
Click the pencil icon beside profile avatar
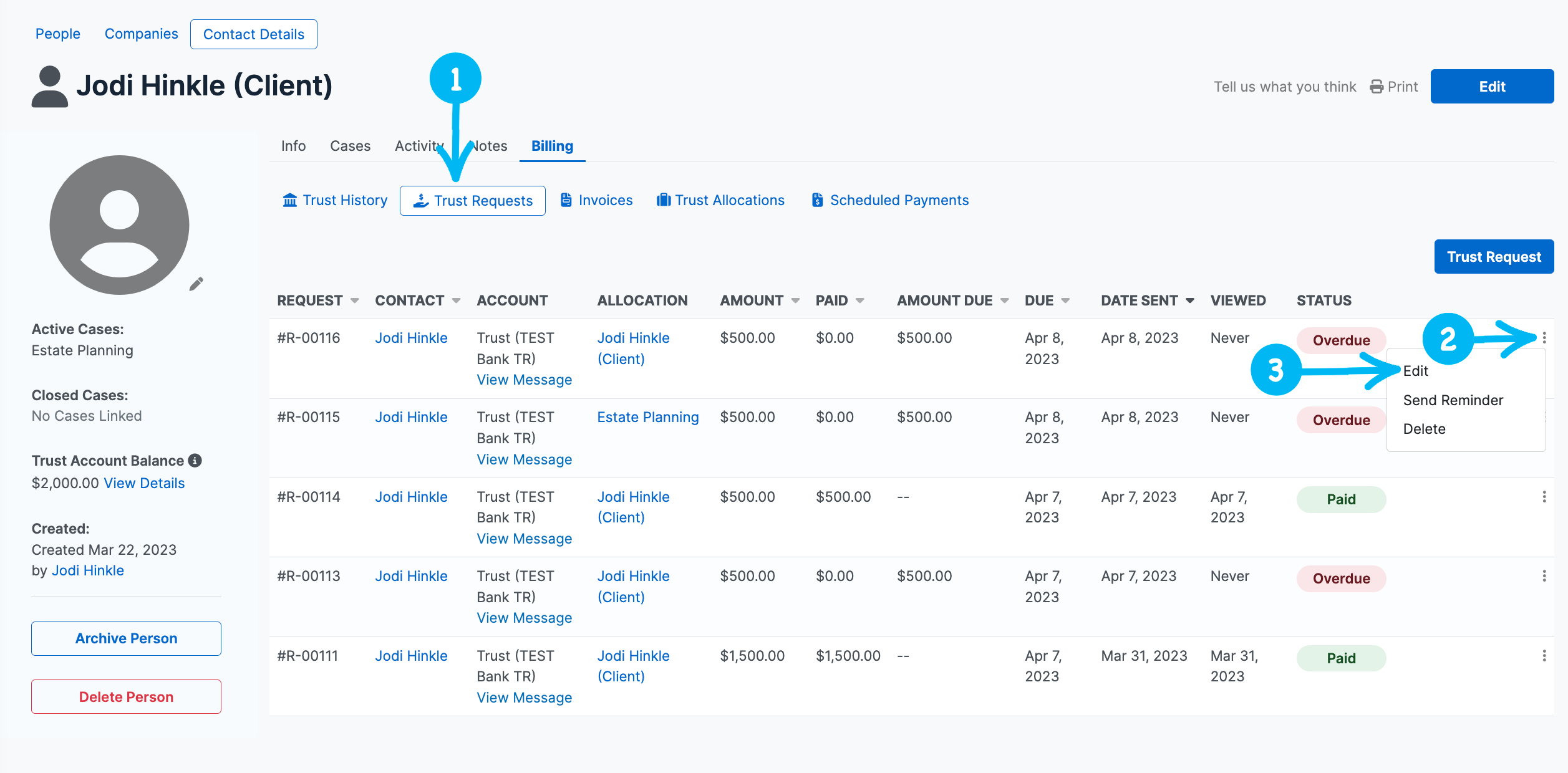pos(196,284)
